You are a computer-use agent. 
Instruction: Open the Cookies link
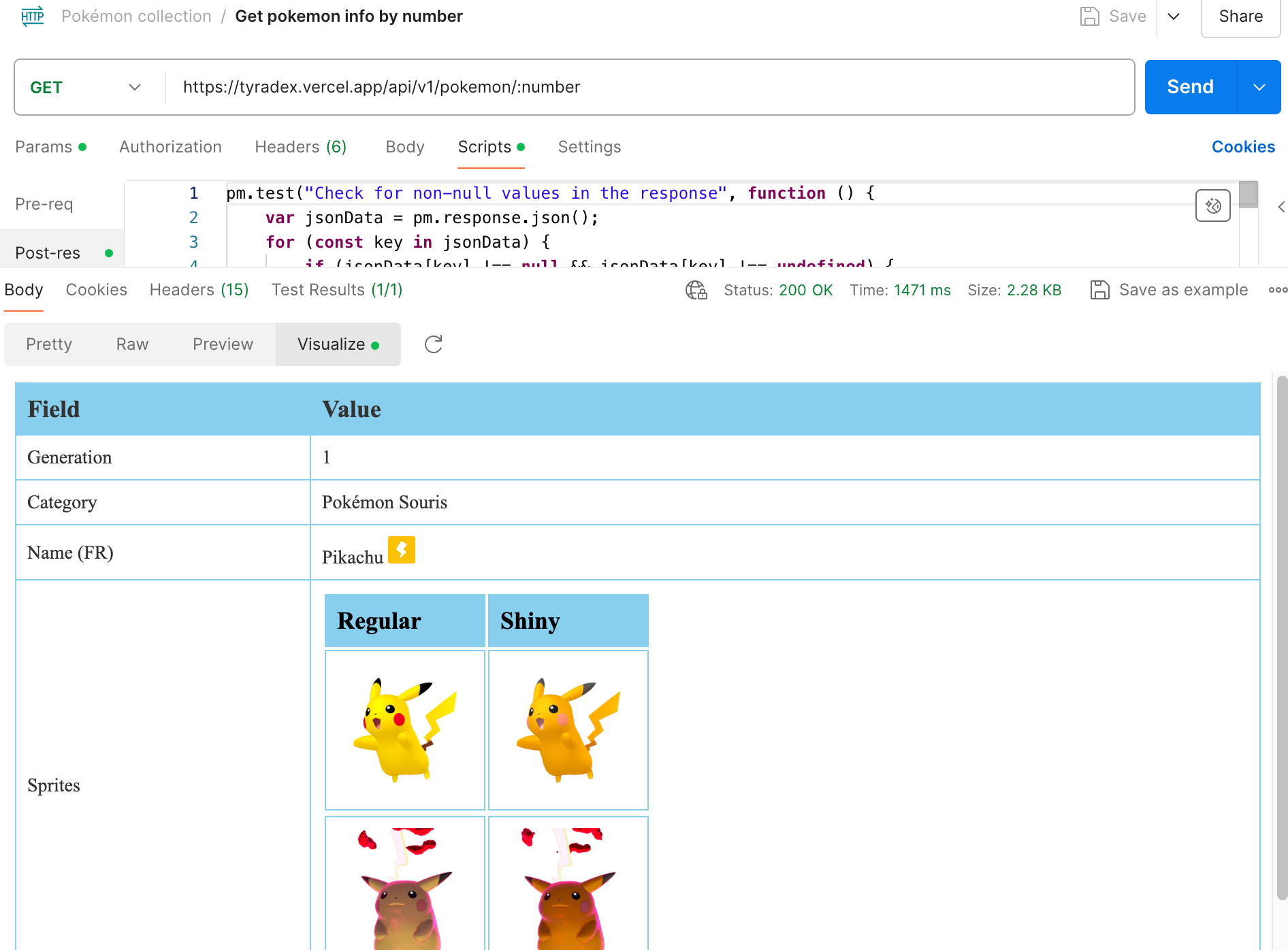click(x=1243, y=147)
